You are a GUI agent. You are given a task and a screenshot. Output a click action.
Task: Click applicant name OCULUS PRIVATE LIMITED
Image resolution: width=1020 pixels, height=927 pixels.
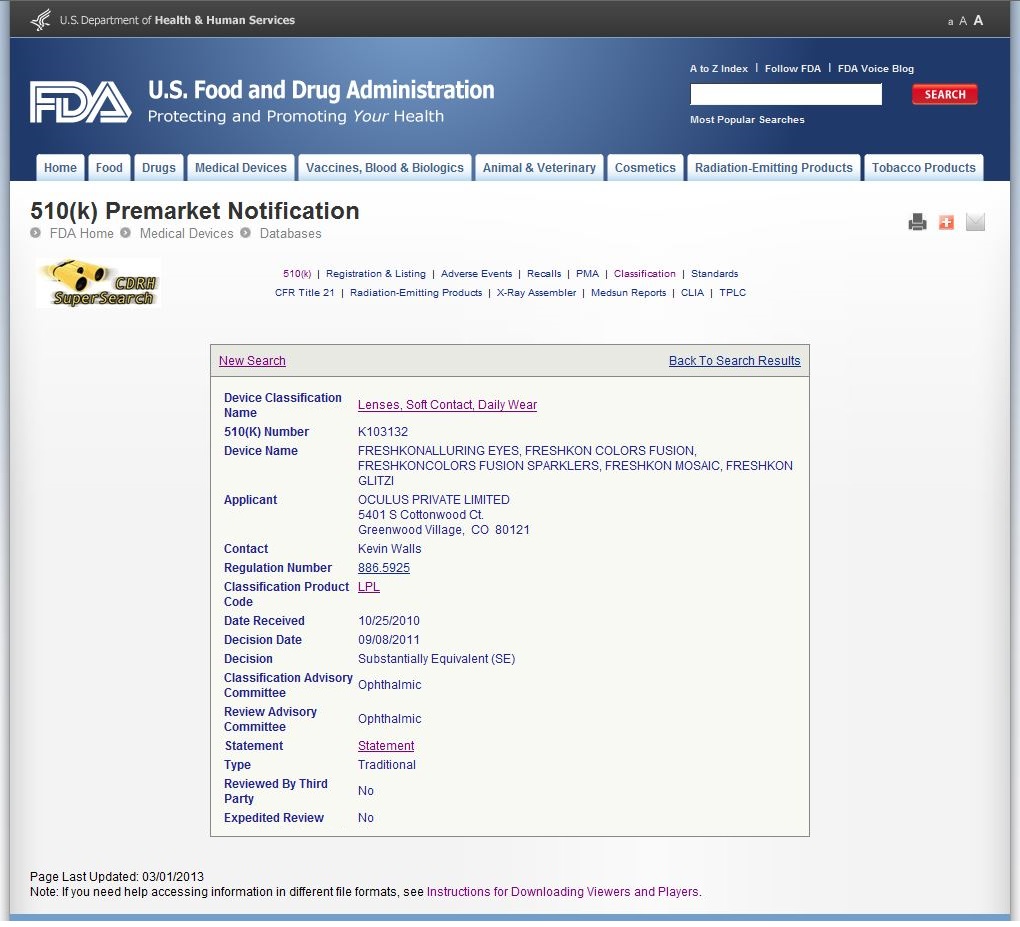point(434,500)
